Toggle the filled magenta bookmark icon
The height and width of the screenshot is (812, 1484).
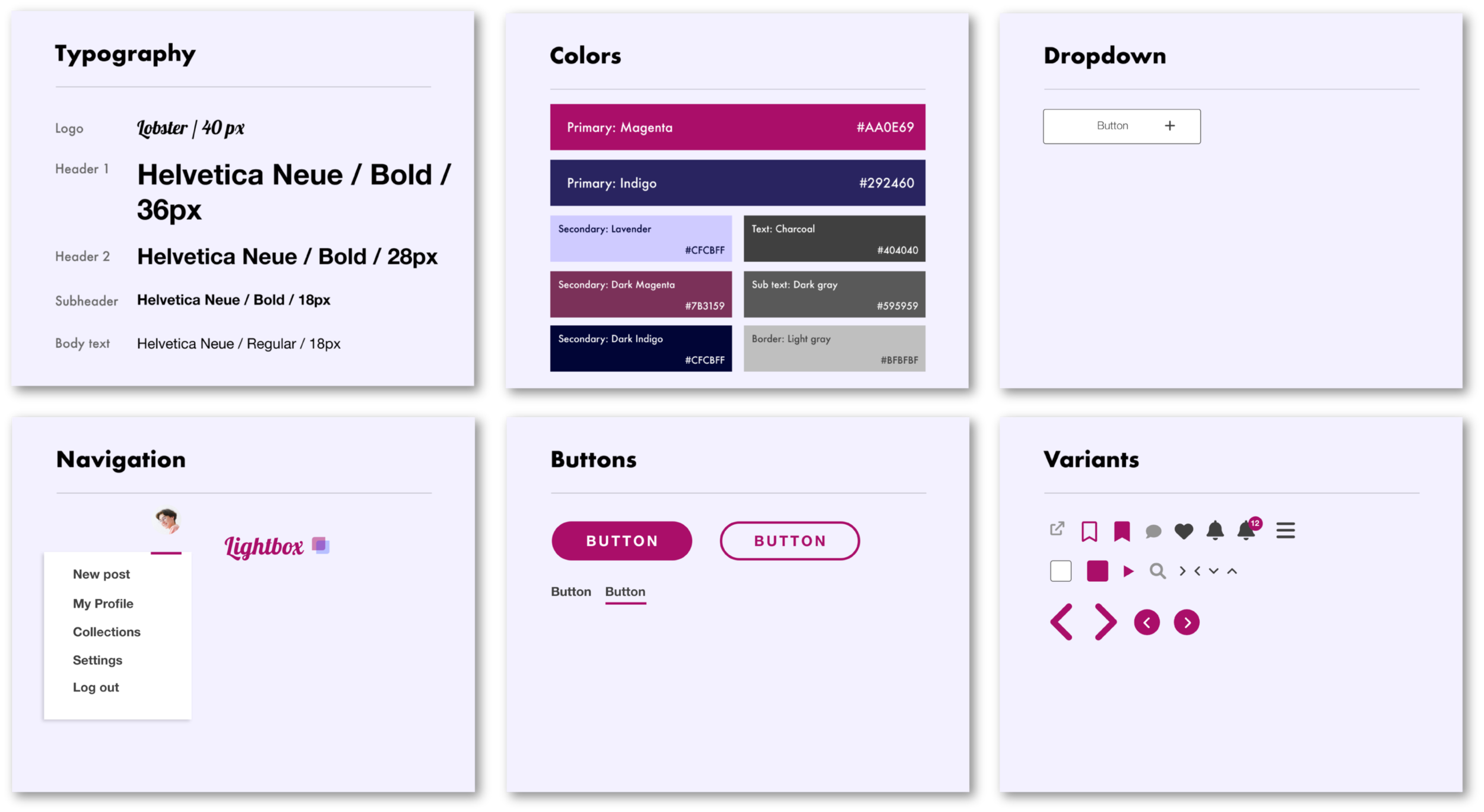[x=1122, y=531]
